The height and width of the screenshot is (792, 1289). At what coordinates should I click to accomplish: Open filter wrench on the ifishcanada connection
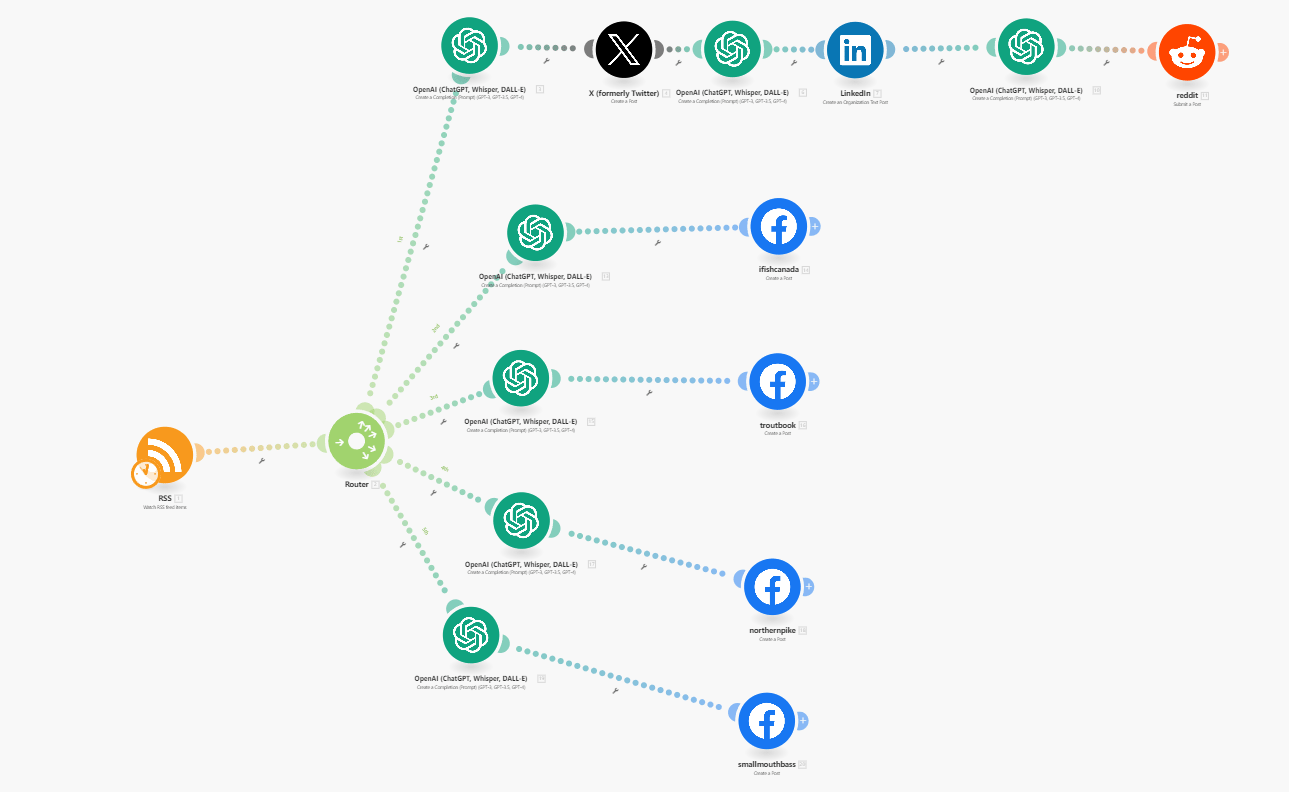click(658, 242)
